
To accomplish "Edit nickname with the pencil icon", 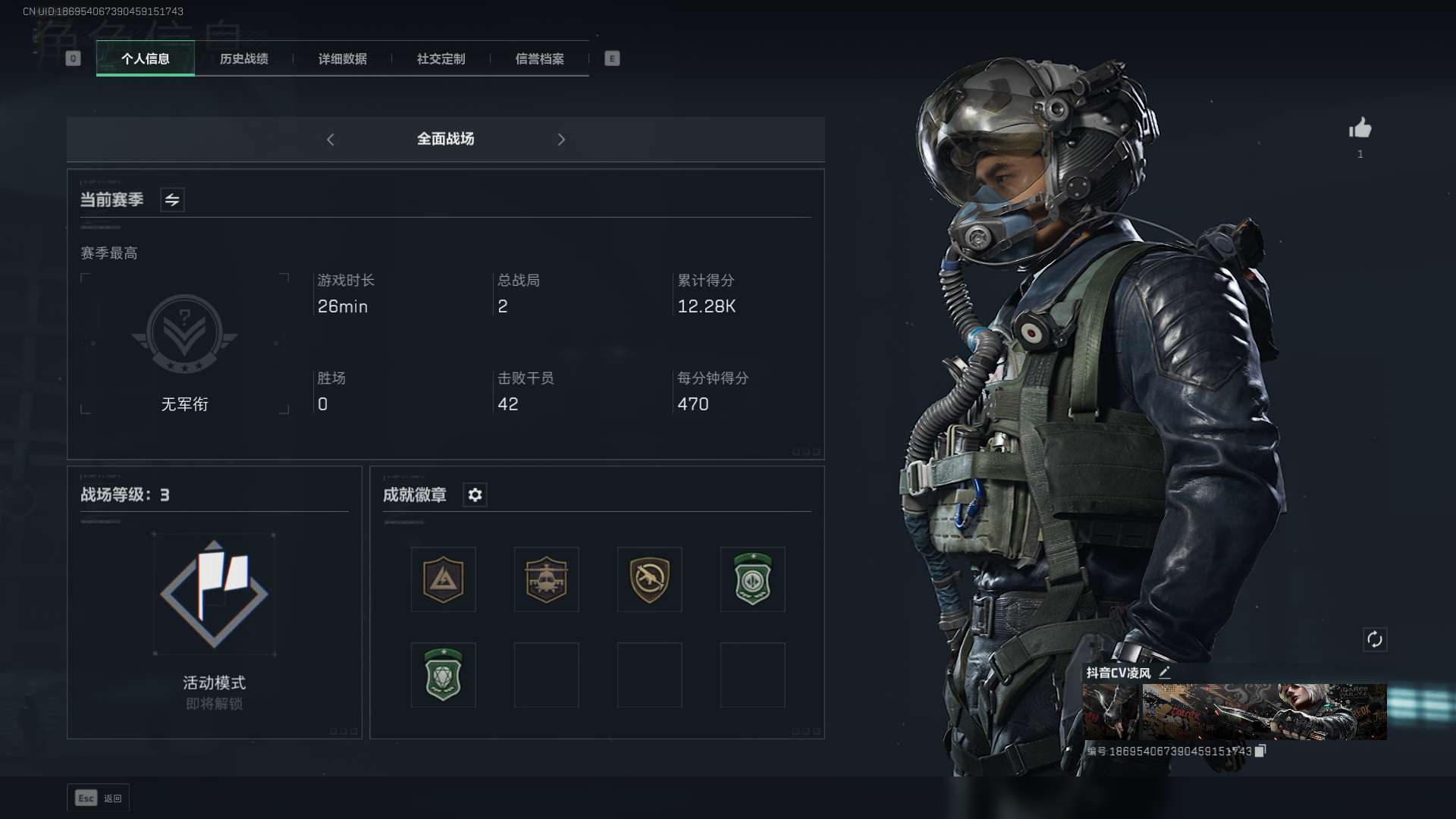I will pos(1165,672).
